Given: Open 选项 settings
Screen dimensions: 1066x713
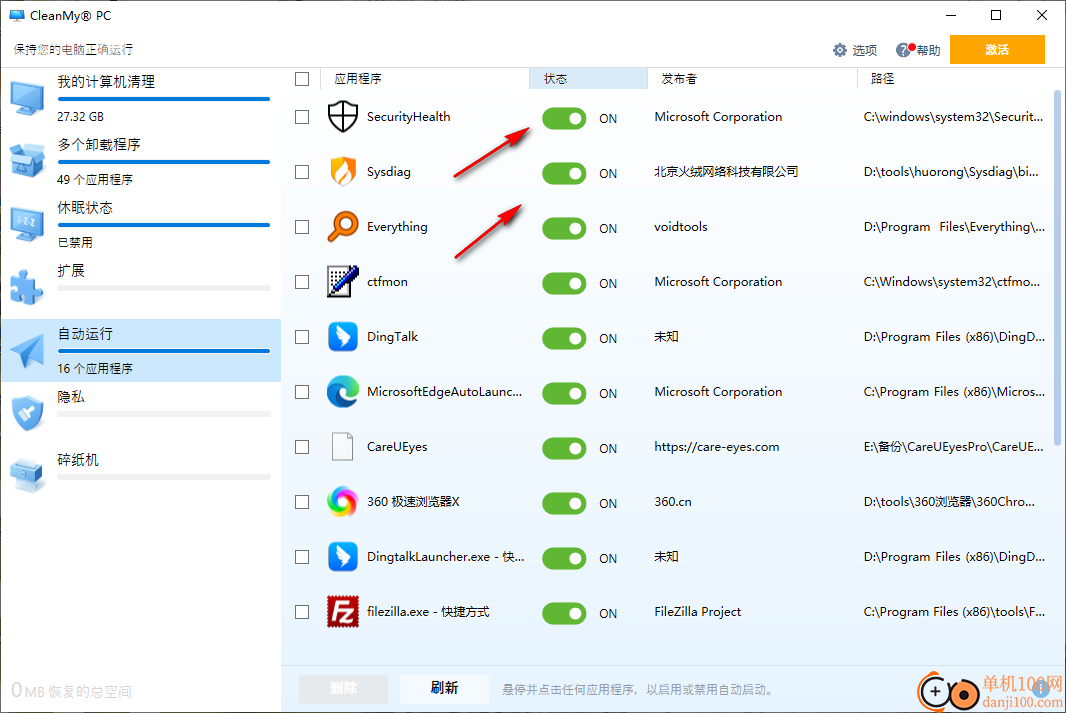Looking at the screenshot, I should [x=855, y=50].
